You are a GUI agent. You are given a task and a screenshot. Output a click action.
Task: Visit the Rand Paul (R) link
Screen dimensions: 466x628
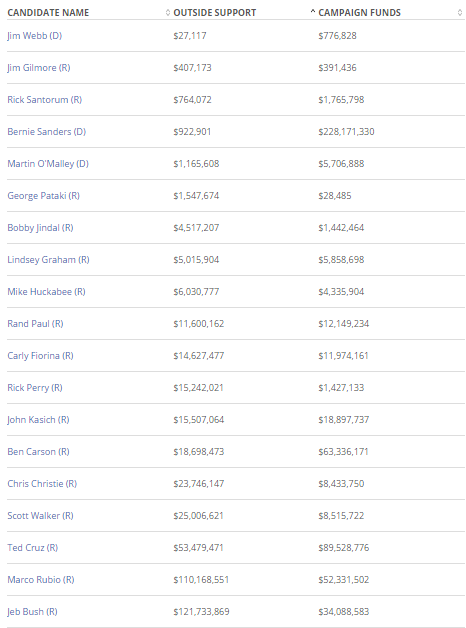35,324
